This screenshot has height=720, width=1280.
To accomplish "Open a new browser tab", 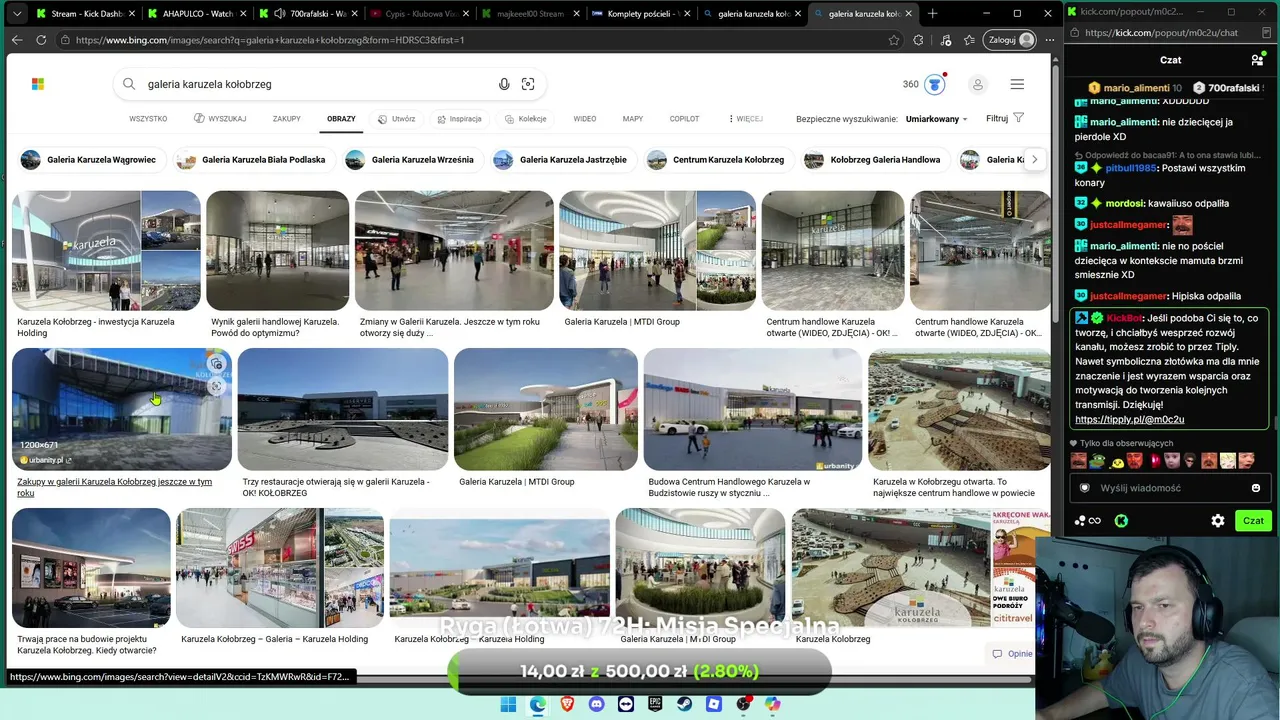I will 933,13.
